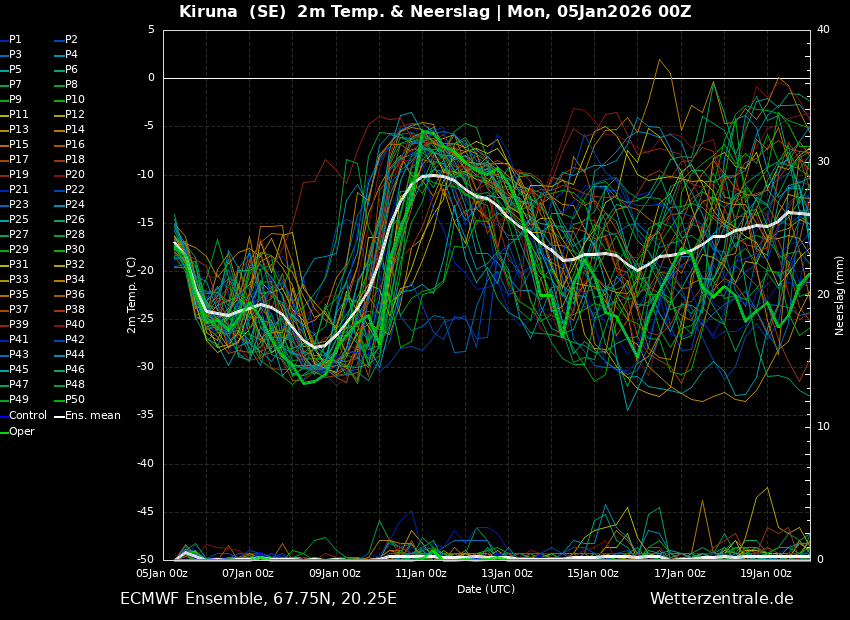
Task: Click the '5' temperature axis tick
Action: click(151, 30)
